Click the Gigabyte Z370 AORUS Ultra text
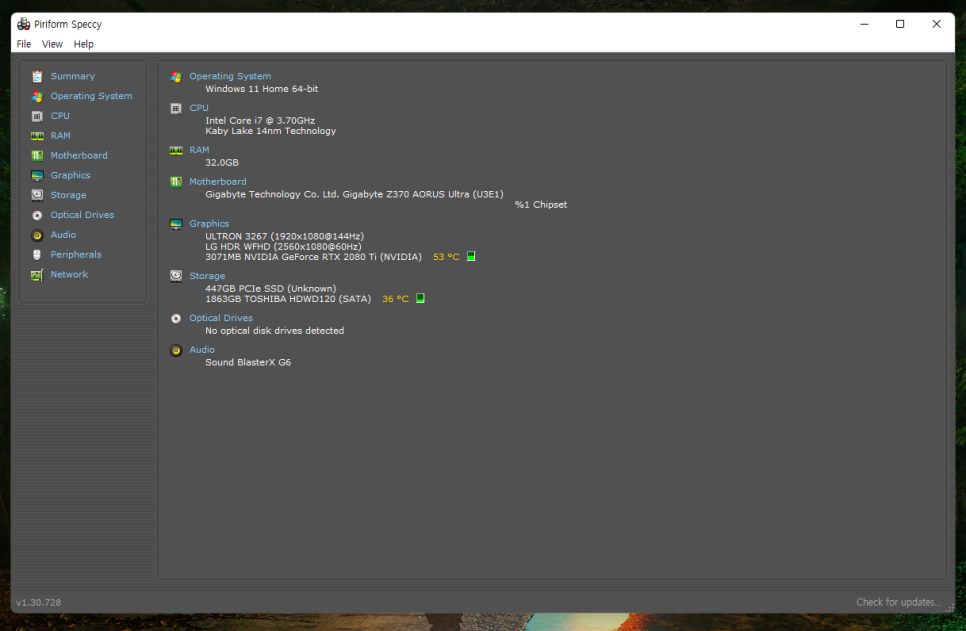 point(354,194)
